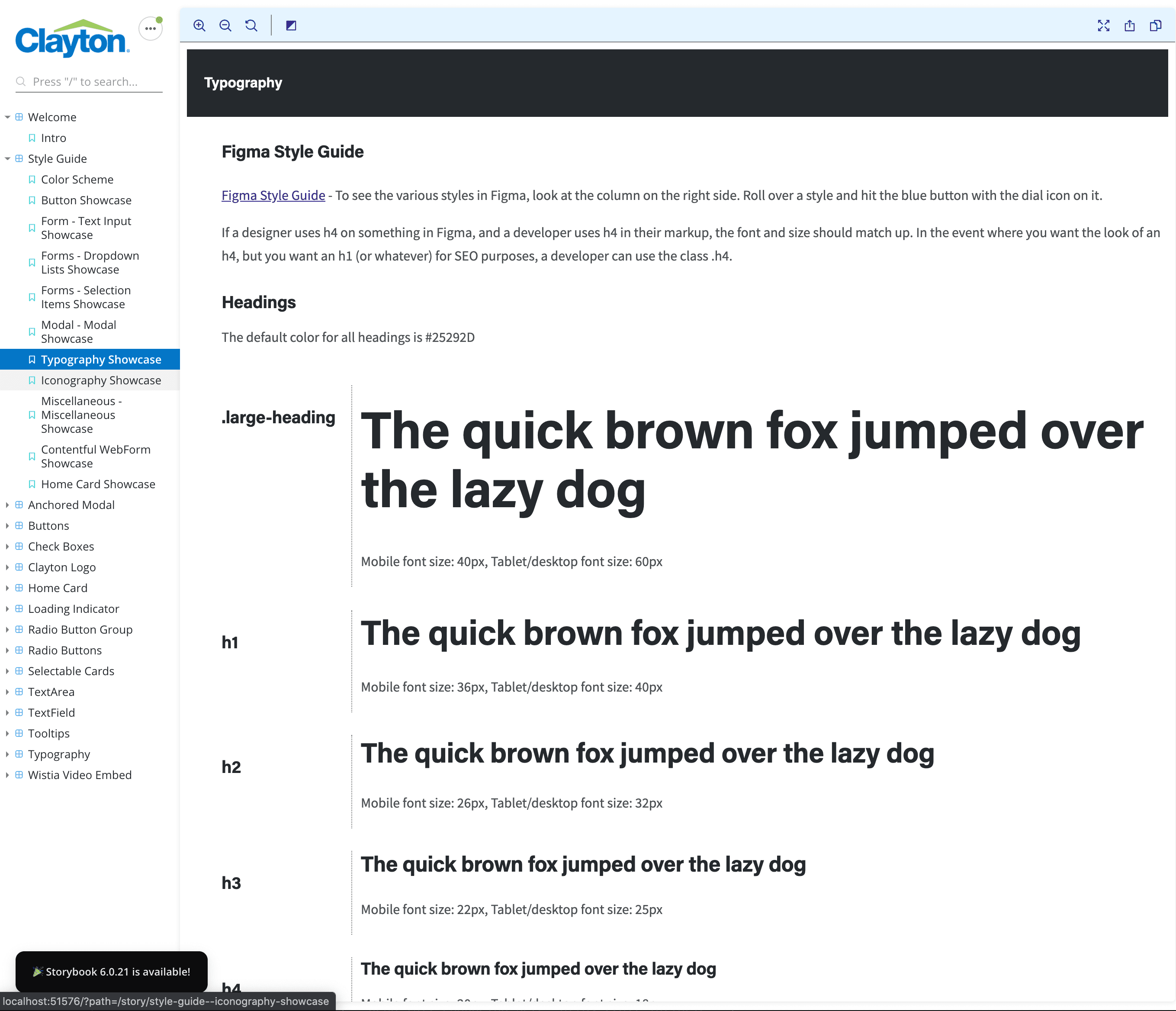
Task: Expand the Buttons tree item
Action: 7,525
